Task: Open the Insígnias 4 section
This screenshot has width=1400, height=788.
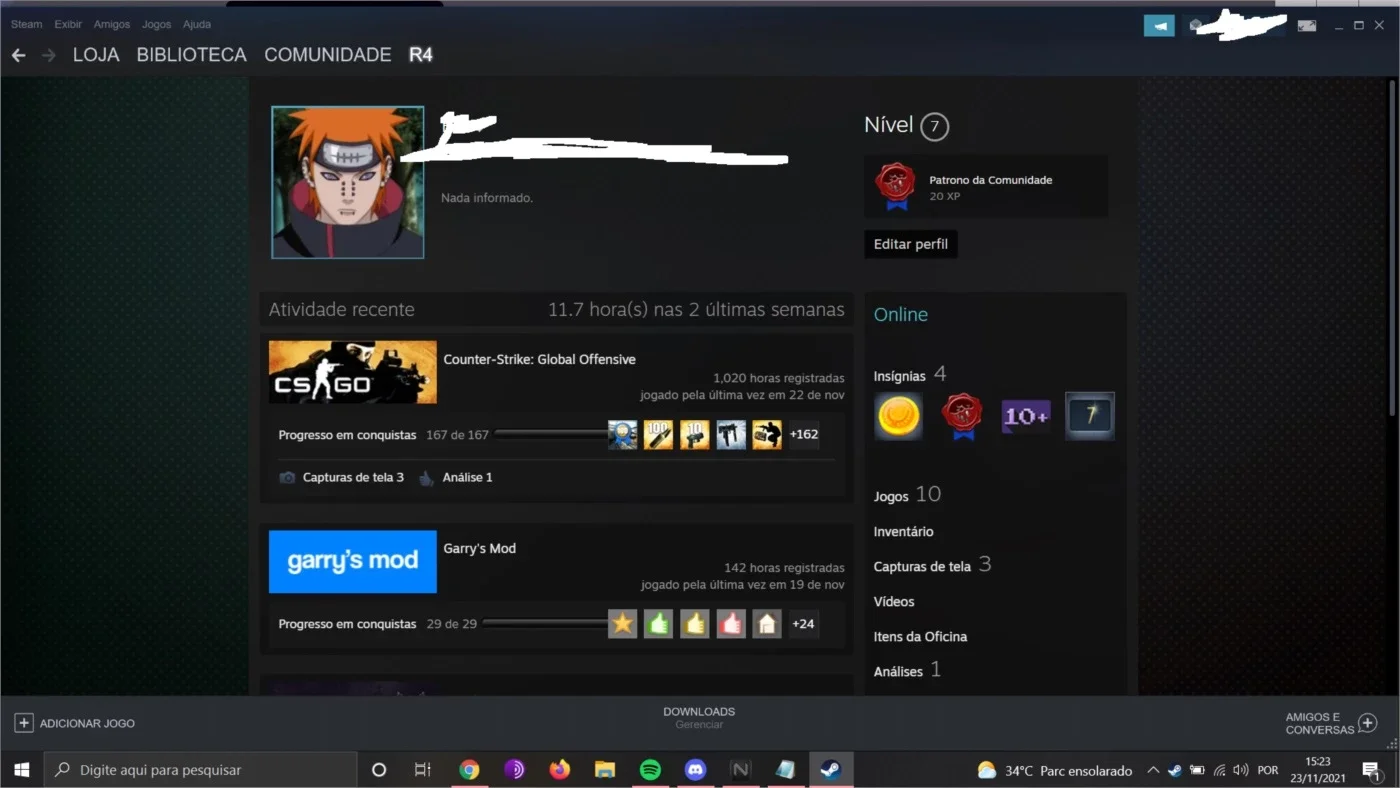Action: click(x=910, y=375)
